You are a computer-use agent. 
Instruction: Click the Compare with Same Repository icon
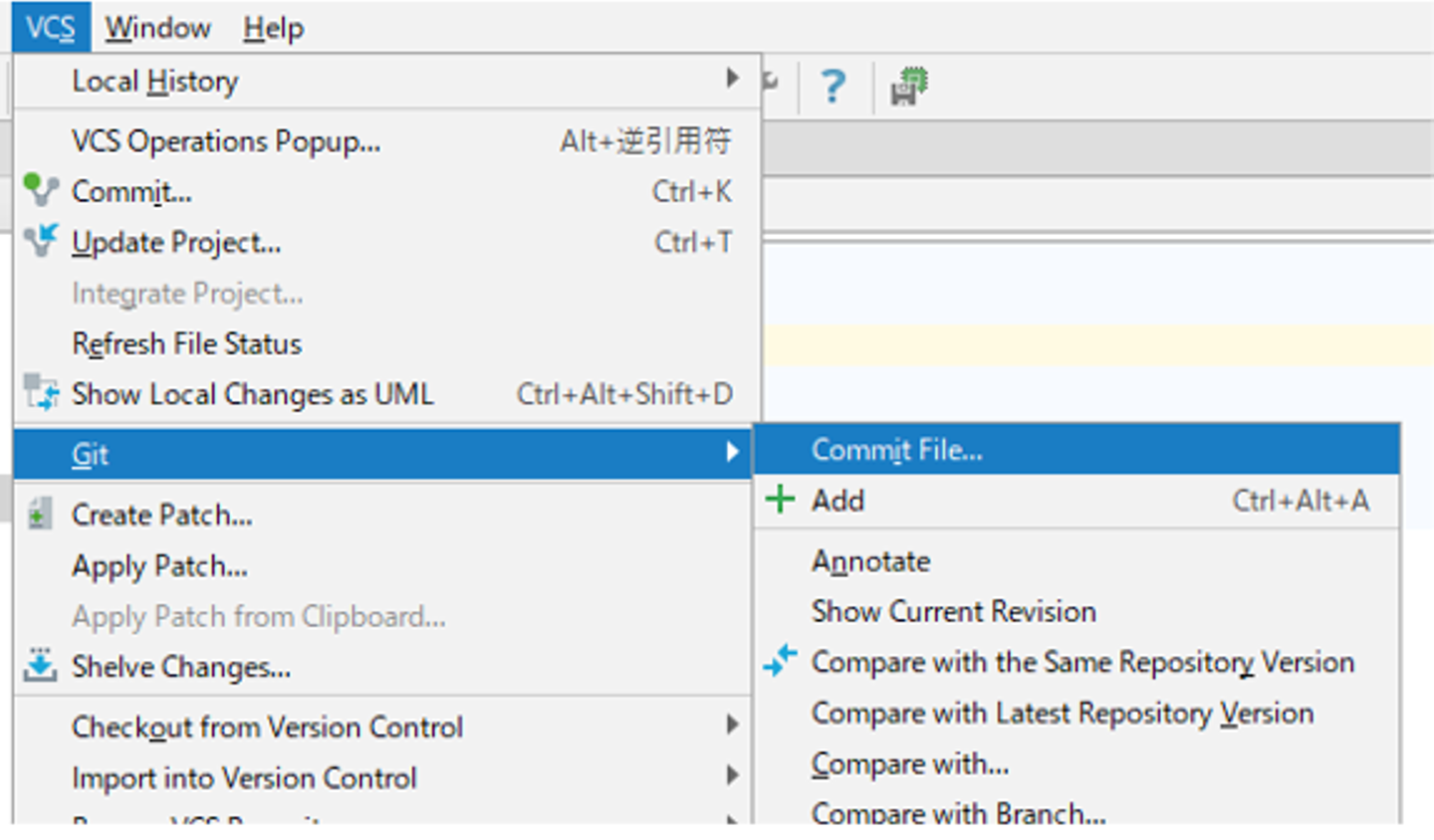point(780,660)
